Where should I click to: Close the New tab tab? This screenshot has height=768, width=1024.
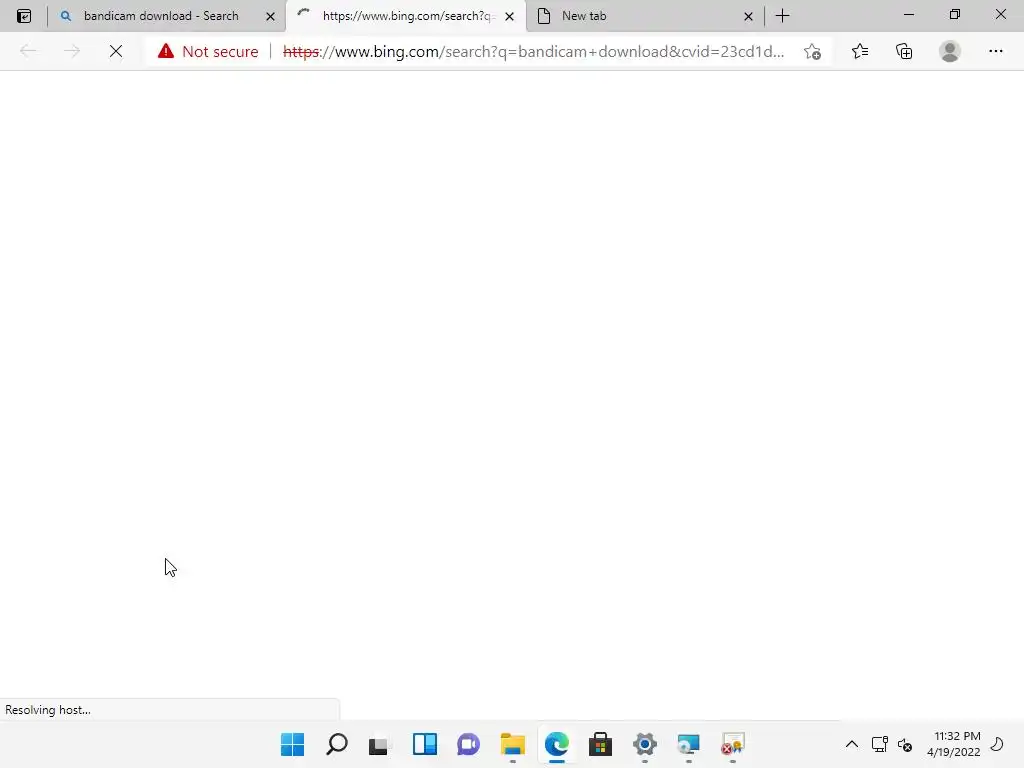click(748, 16)
